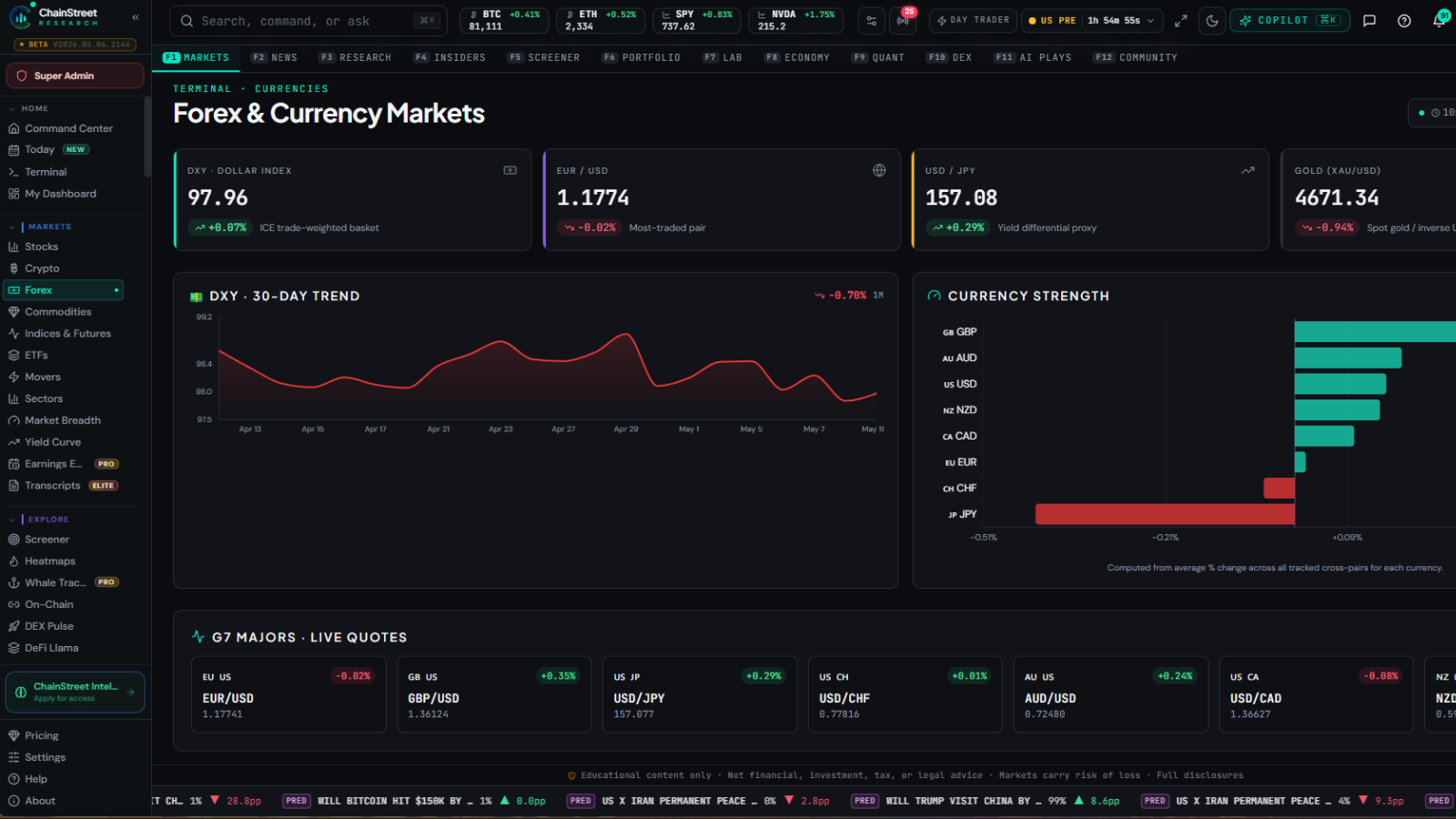This screenshot has width=1456, height=819.
Task: Open the GBP/USD live quote card
Action: click(494, 694)
